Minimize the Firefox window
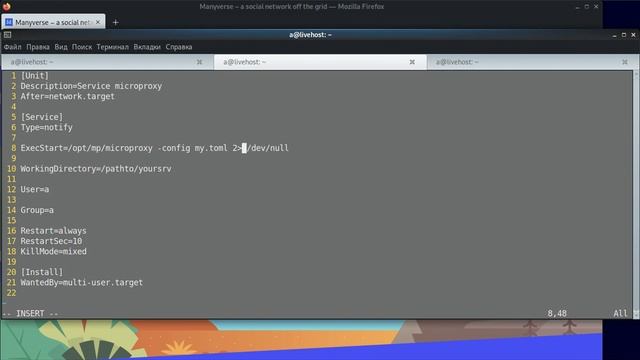 coord(577,7)
